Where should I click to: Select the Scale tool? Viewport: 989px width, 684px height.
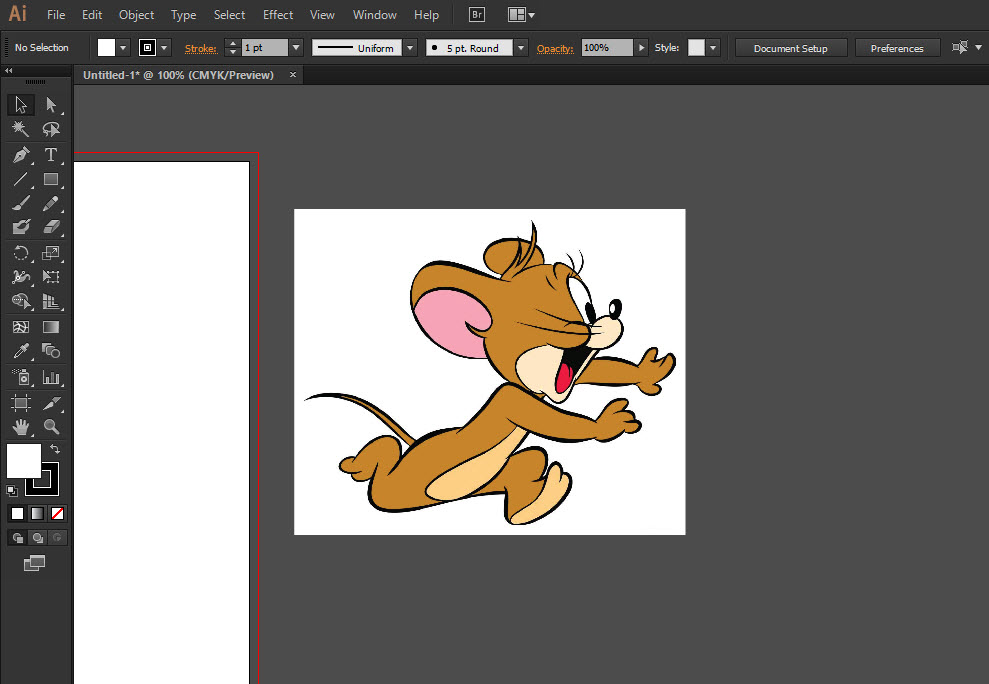(x=51, y=253)
